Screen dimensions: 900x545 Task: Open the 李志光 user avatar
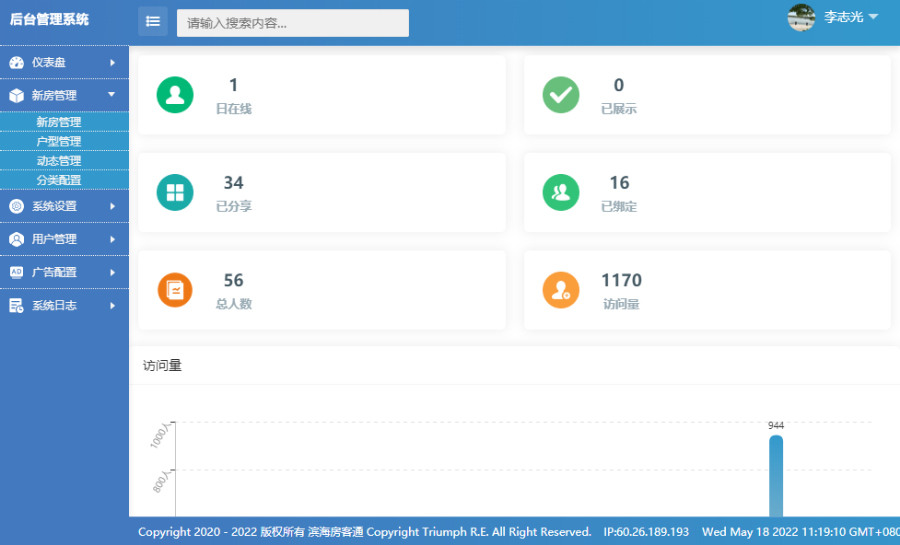click(x=801, y=17)
